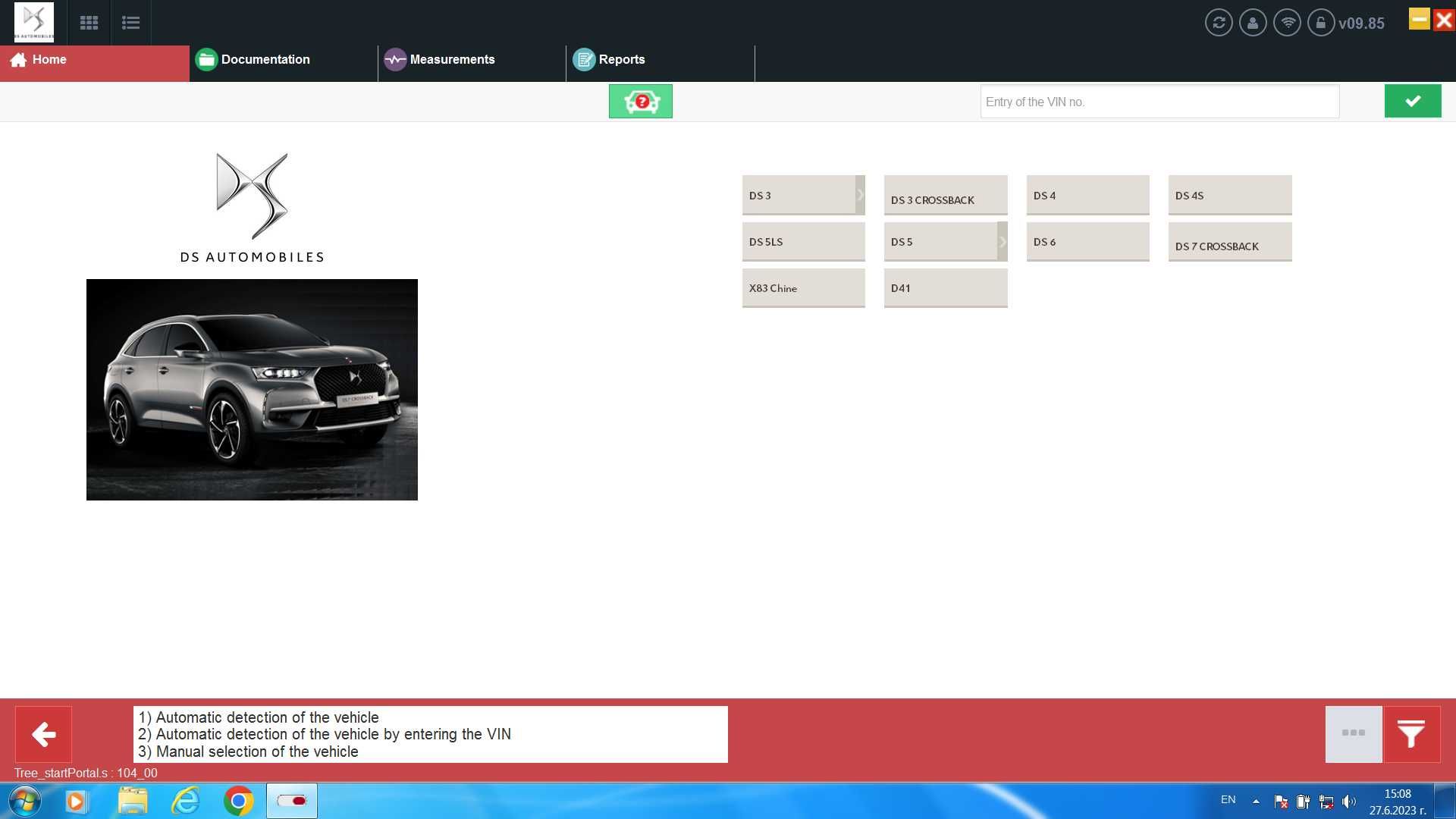The image size is (1456, 819).
Task: Switch to the Reports tab
Action: click(x=661, y=63)
